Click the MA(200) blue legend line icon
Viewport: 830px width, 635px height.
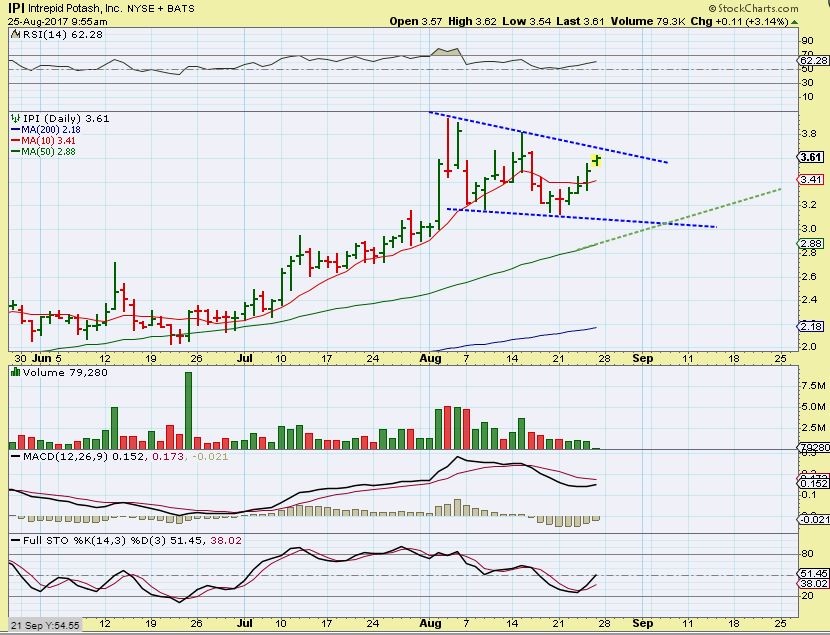13,130
